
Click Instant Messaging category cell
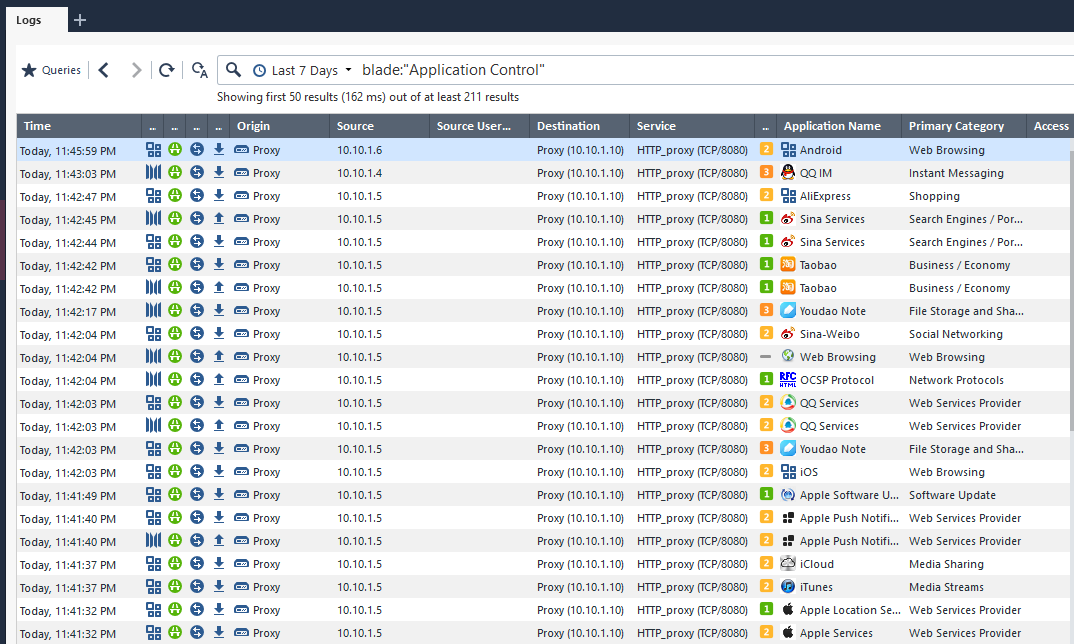(956, 173)
